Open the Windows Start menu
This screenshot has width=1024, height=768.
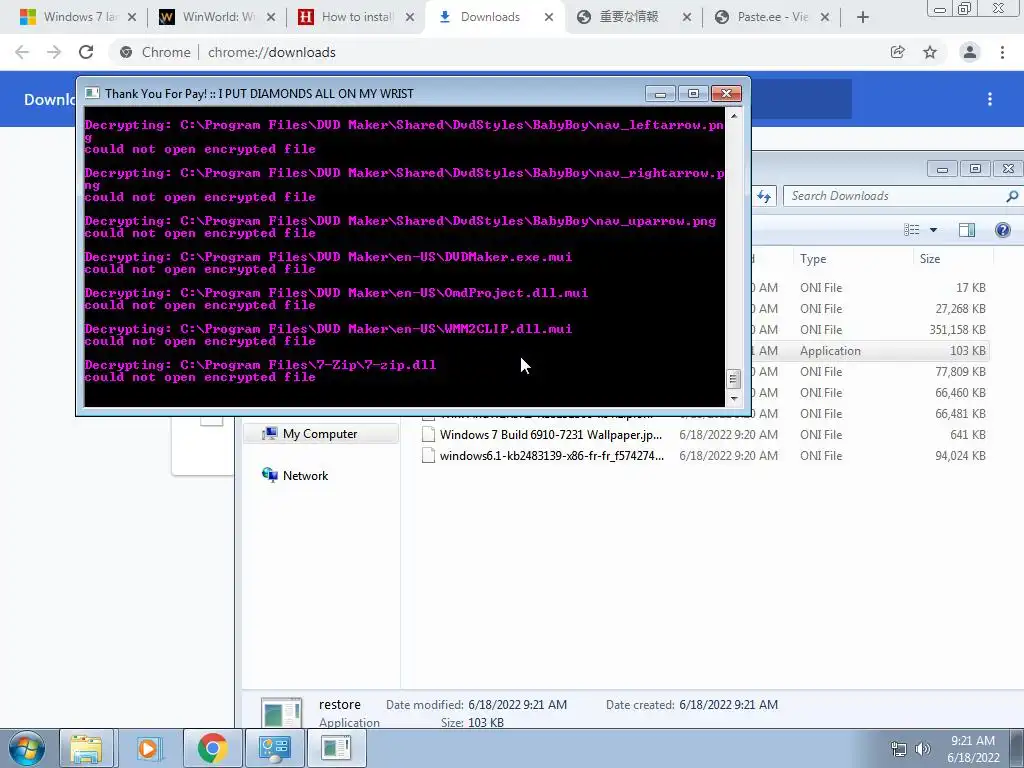pos(27,748)
